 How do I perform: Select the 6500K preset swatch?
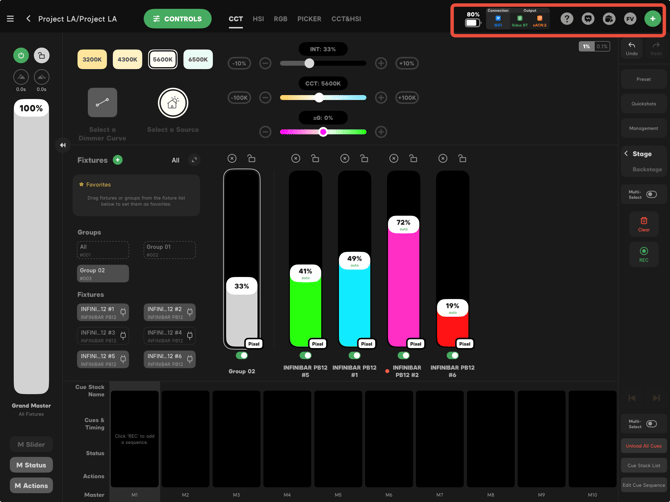(198, 59)
